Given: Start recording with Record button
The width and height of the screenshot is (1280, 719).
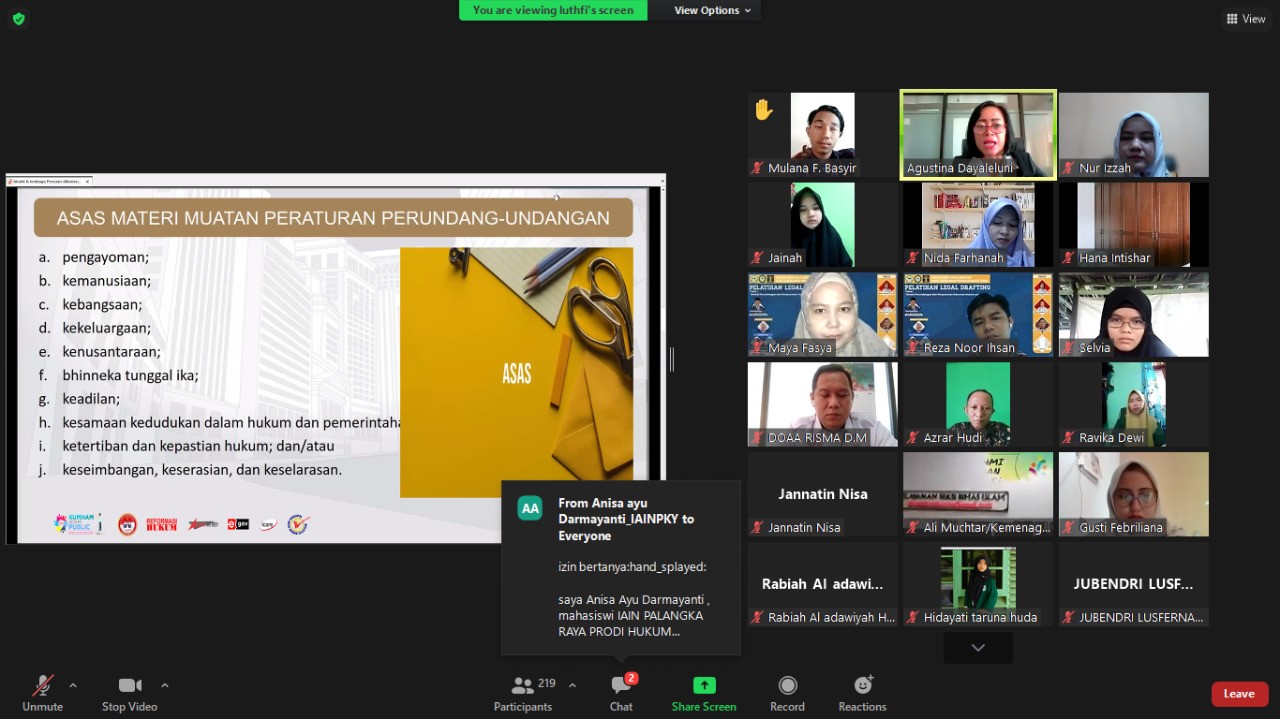Looking at the screenshot, I should point(787,693).
